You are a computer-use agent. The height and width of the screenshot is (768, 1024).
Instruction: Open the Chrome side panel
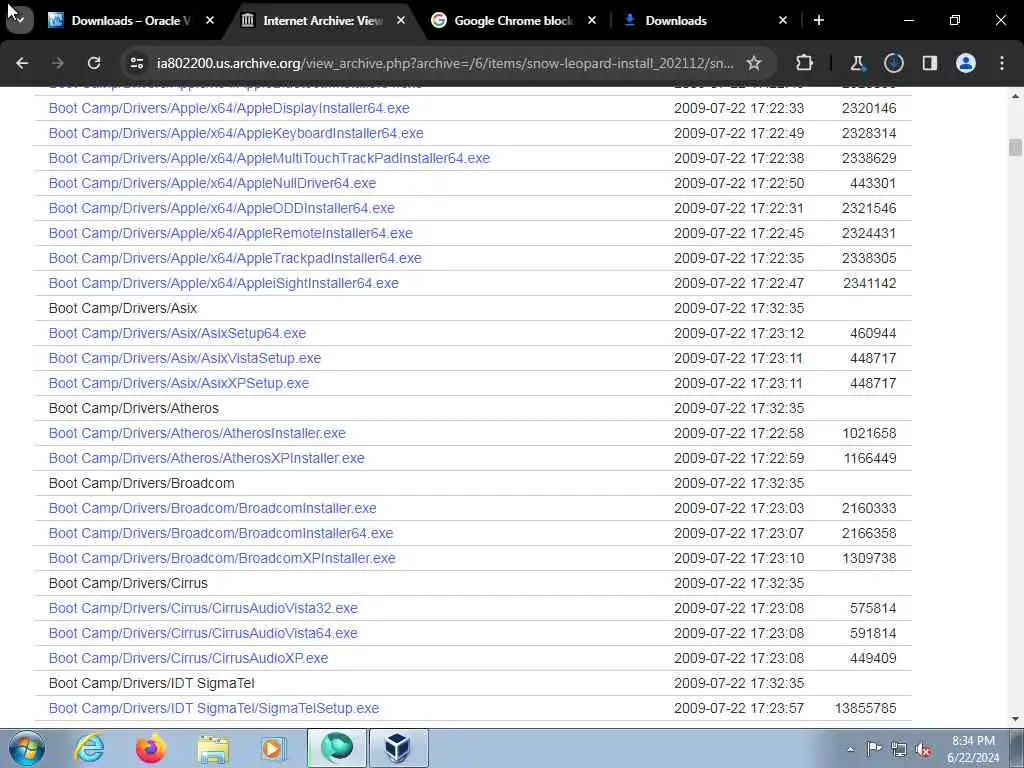929,63
